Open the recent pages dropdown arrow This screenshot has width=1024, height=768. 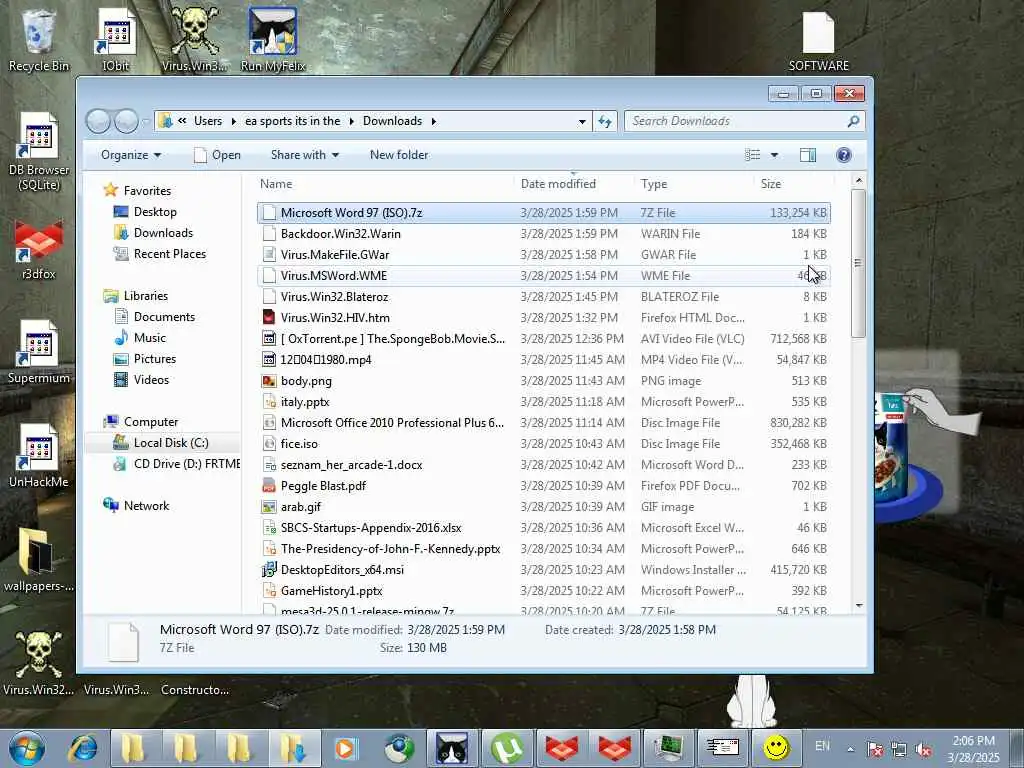coord(146,121)
